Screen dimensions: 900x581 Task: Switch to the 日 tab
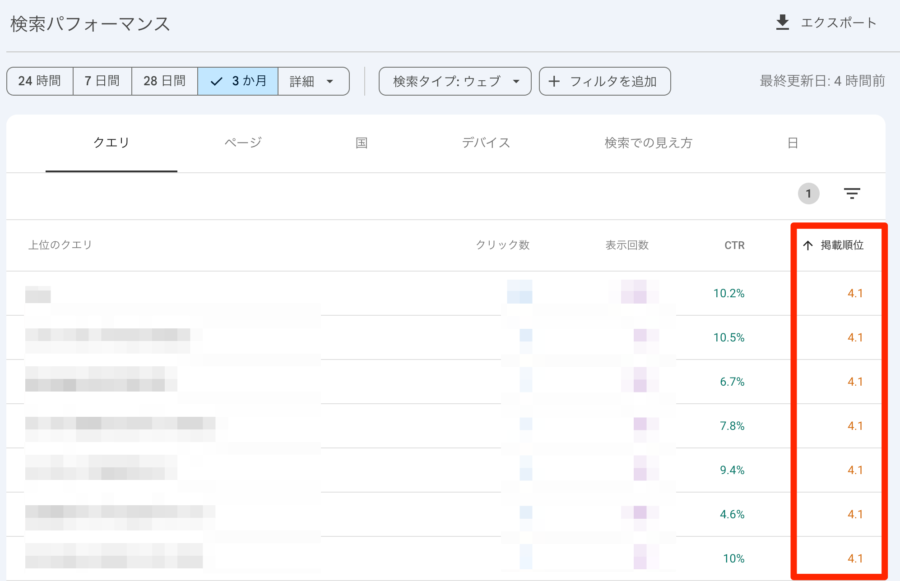(x=793, y=143)
